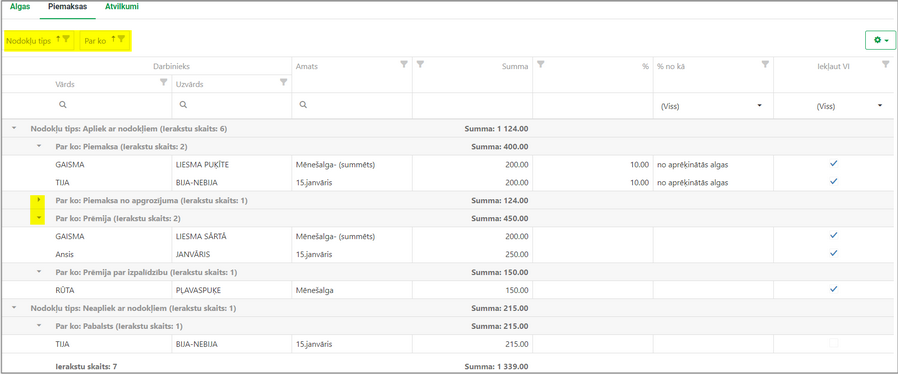
Task: Toggle Iekļaut VI checkbox for LIESMA PUĶĪTE
Action: [x=833, y=164]
